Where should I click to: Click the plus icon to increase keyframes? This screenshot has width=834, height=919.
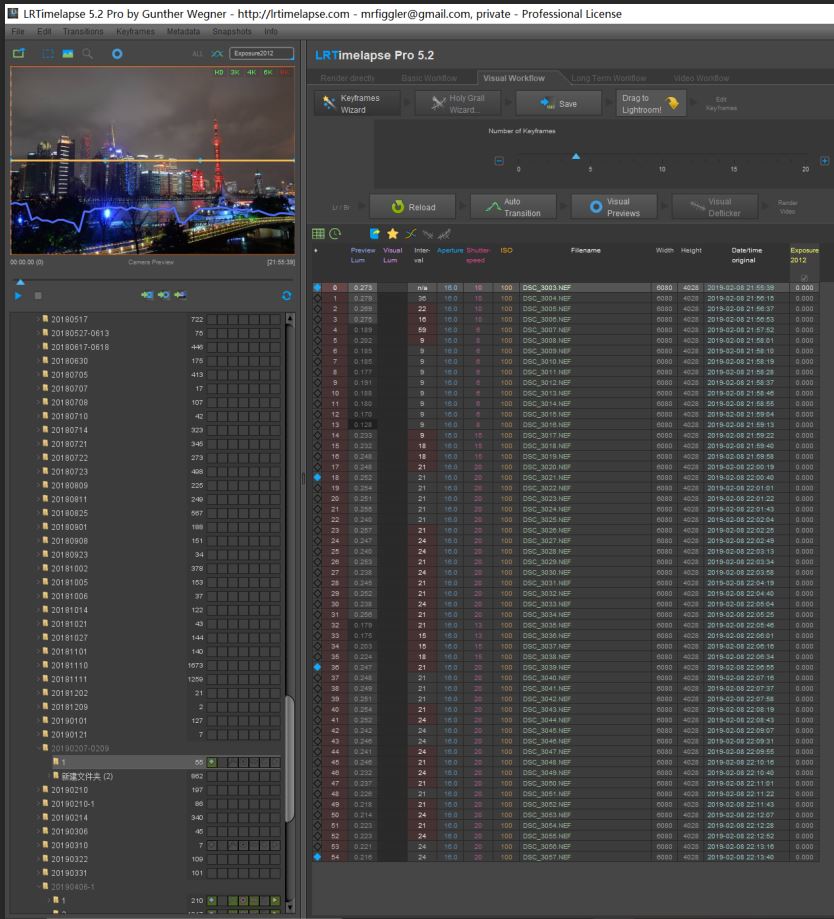click(x=824, y=161)
